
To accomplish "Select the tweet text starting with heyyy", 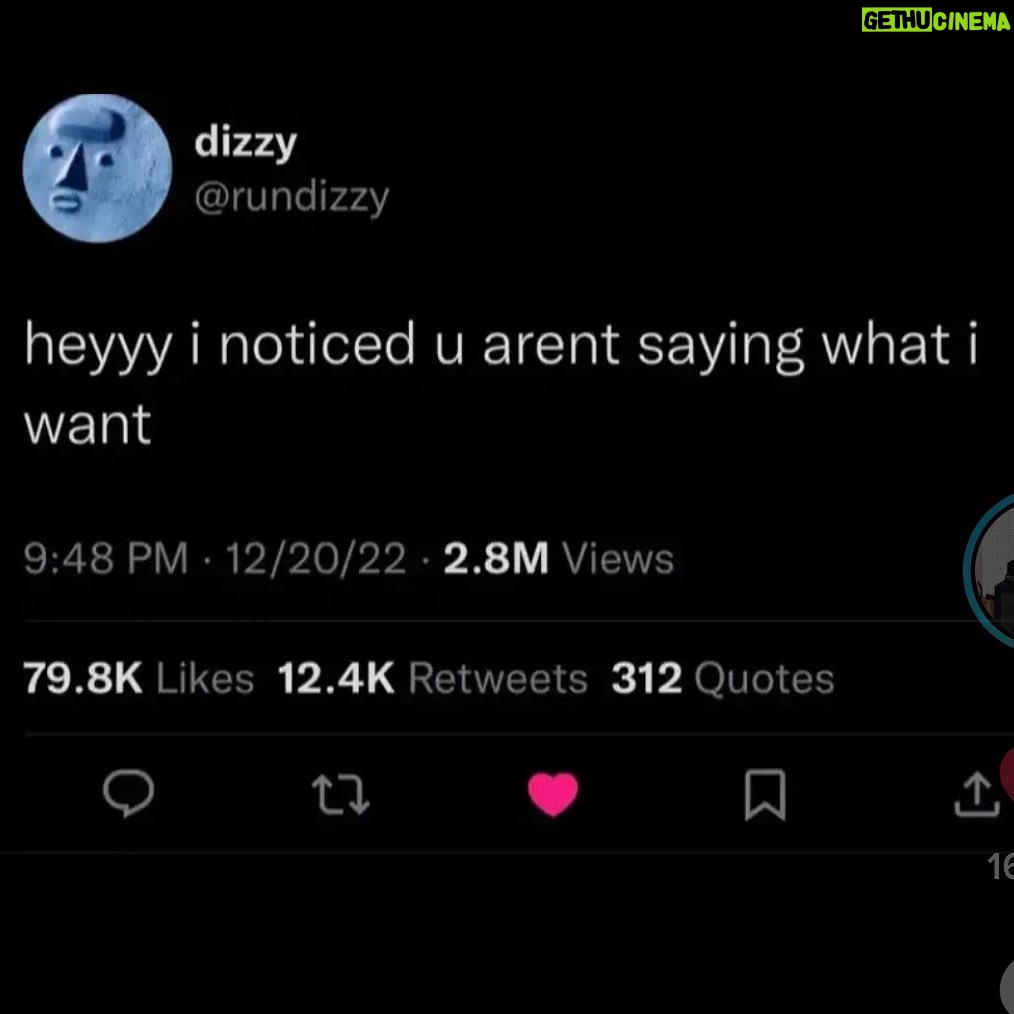I will click(x=501, y=383).
